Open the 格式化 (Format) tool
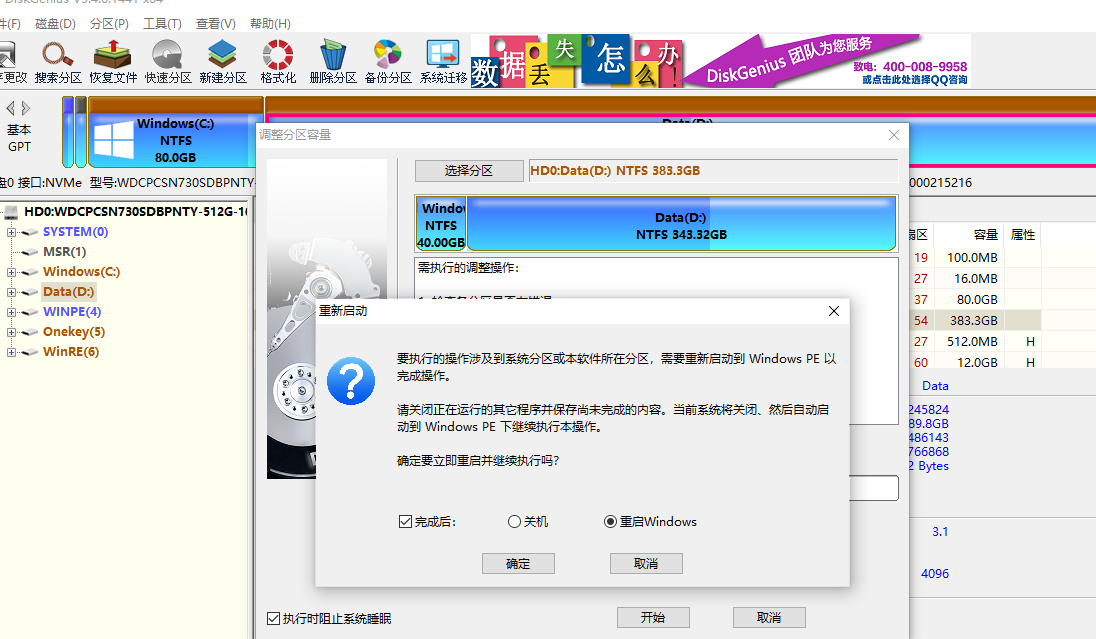 coord(277,61)
